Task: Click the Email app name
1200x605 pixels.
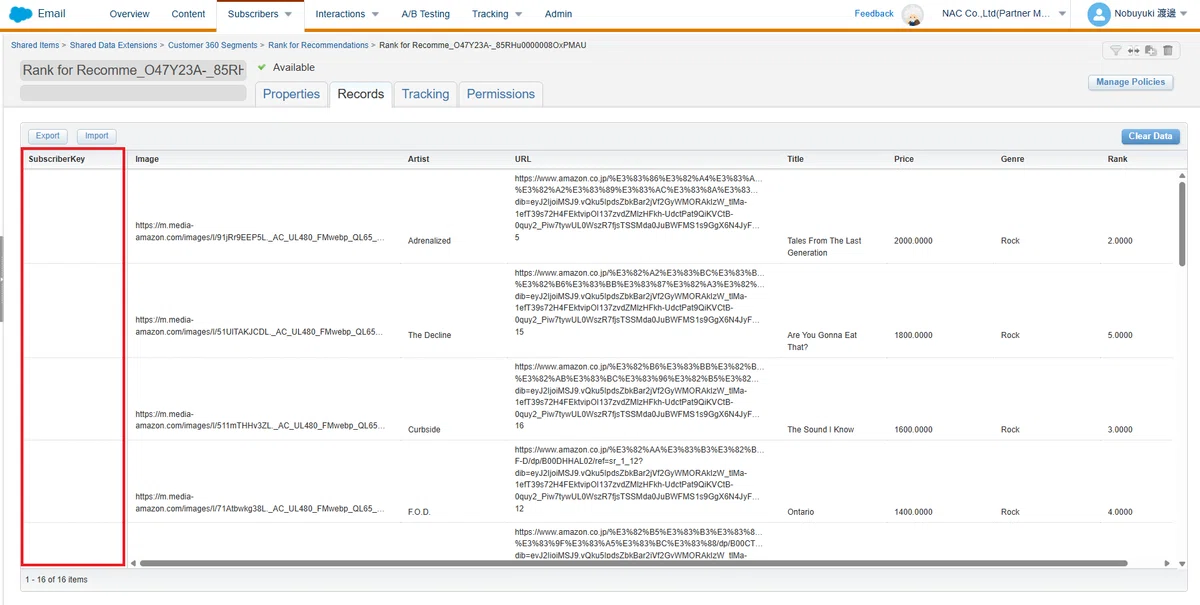Action: coord(52,14)
